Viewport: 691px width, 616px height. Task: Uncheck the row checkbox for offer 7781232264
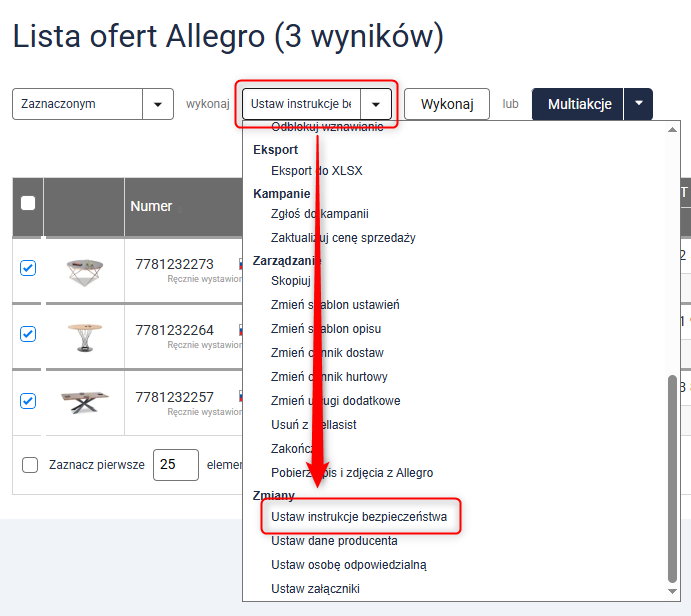(28, 334)
